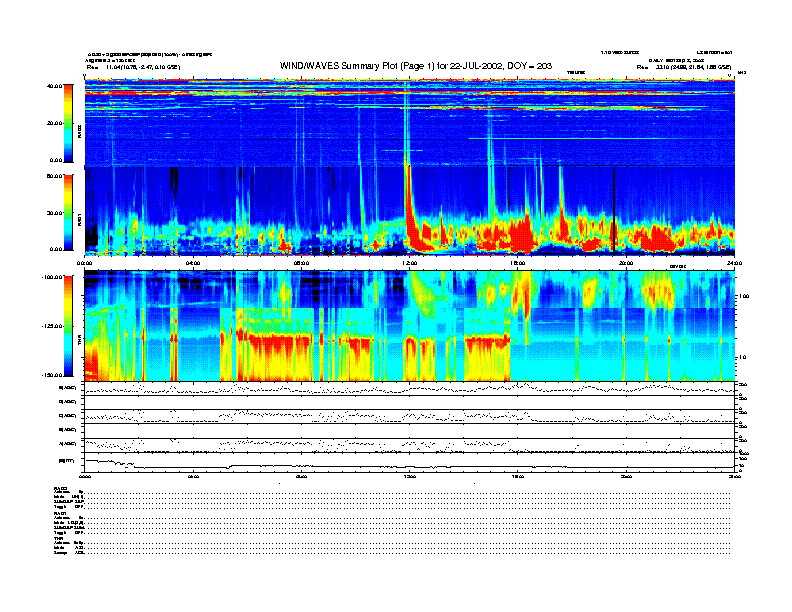The image size is (792, 612).
Task: Click the -100.00 label on TNR scale
Action: (x=52, y=277)
